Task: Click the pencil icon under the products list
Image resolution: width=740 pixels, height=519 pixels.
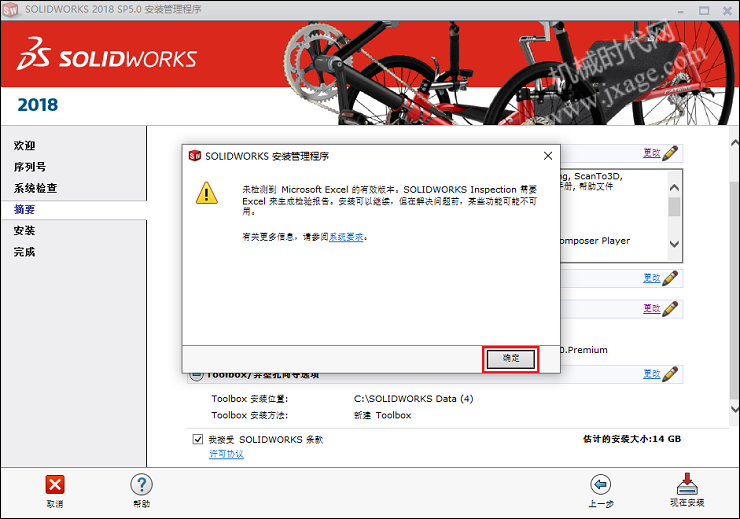Action: click(x=670, y=278)
